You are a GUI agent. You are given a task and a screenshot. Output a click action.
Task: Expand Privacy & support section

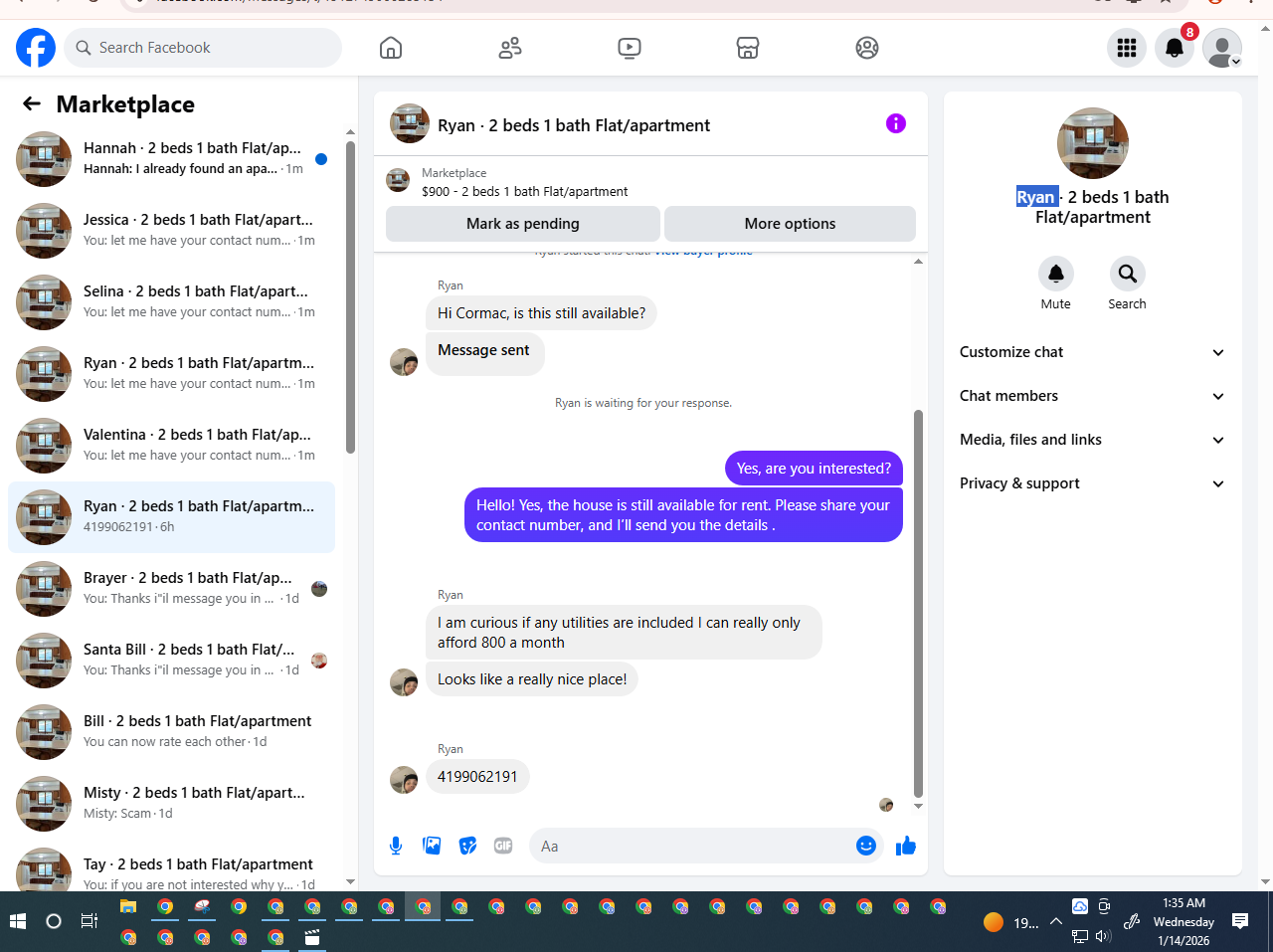click(1092, 483)
